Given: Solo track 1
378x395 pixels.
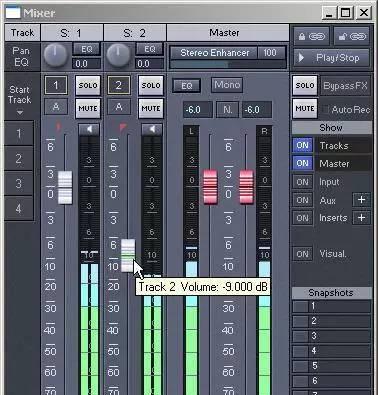Looking at the screenshot, I should [x=88, y=85].
